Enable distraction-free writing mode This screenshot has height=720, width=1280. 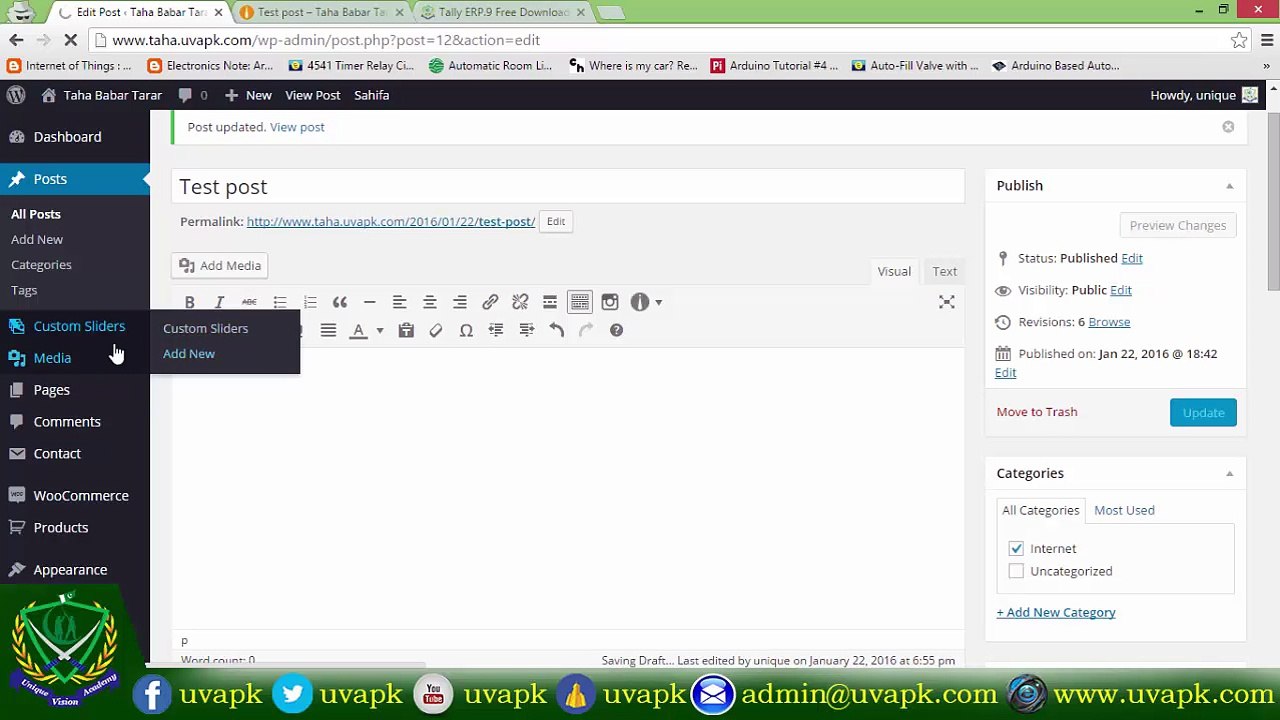tap(947, 302)
